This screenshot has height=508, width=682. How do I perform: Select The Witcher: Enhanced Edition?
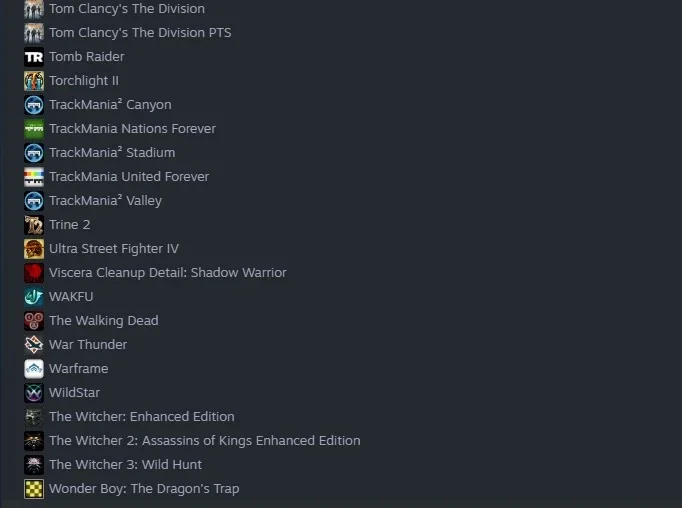click(x=142, y=417)
